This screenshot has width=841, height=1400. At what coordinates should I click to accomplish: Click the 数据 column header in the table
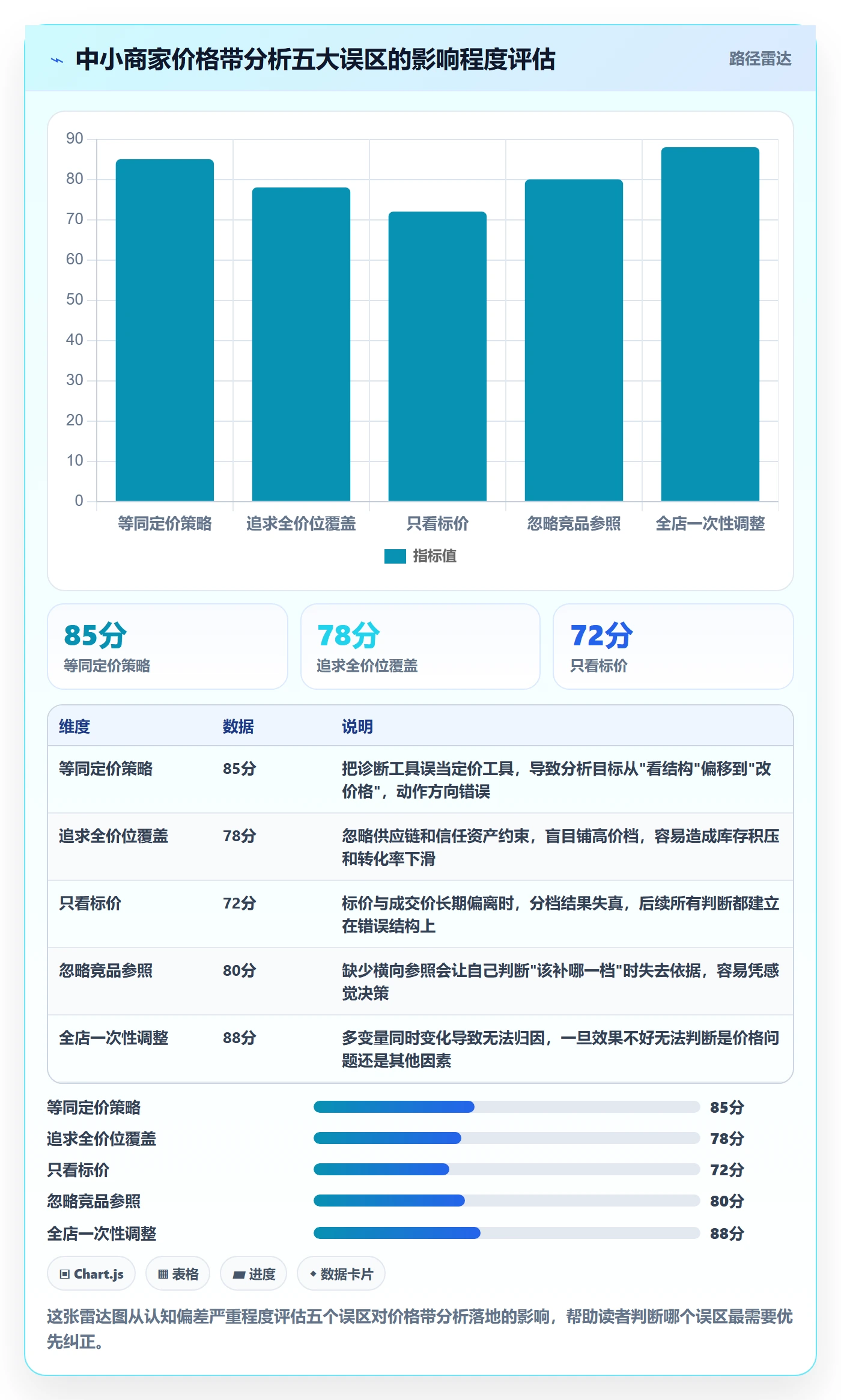tap(238, 726)
